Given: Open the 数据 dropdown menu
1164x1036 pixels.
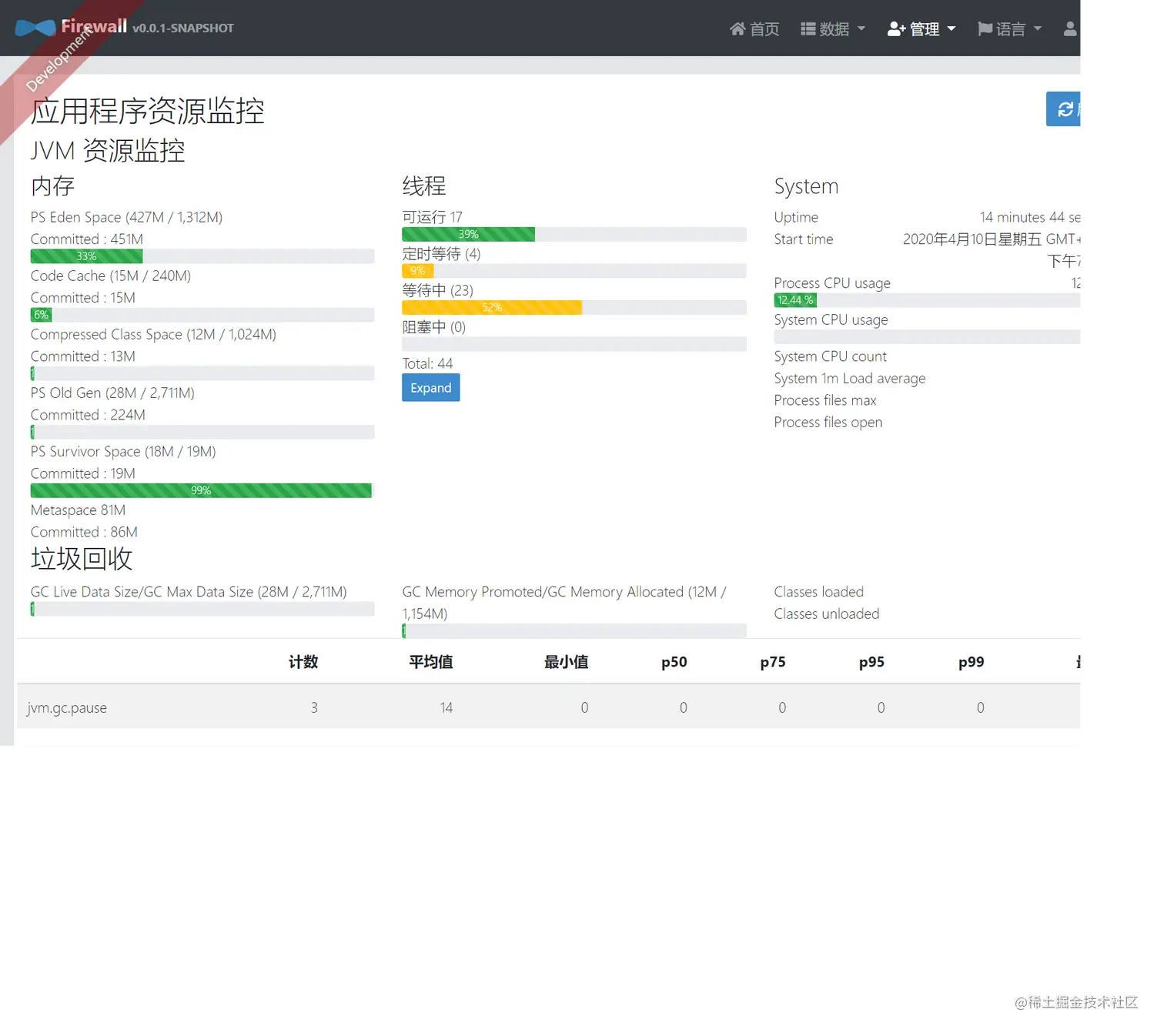Looking at the screenshot, I should tap(833, 29).
